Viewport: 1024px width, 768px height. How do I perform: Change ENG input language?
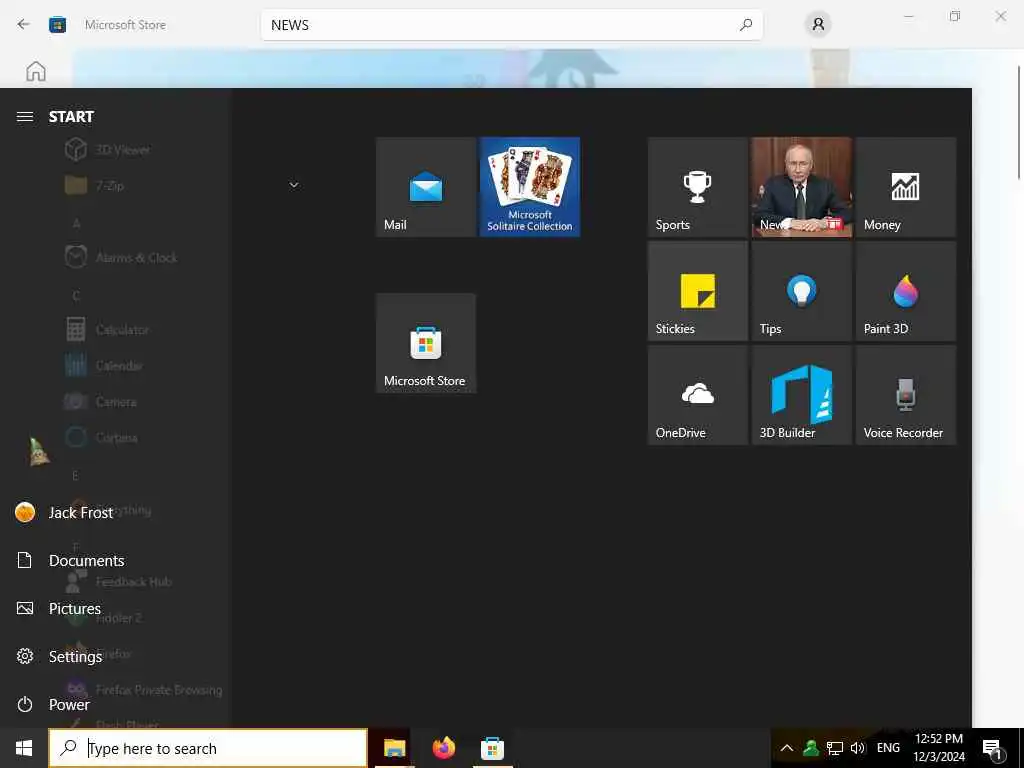click(888, 748)
